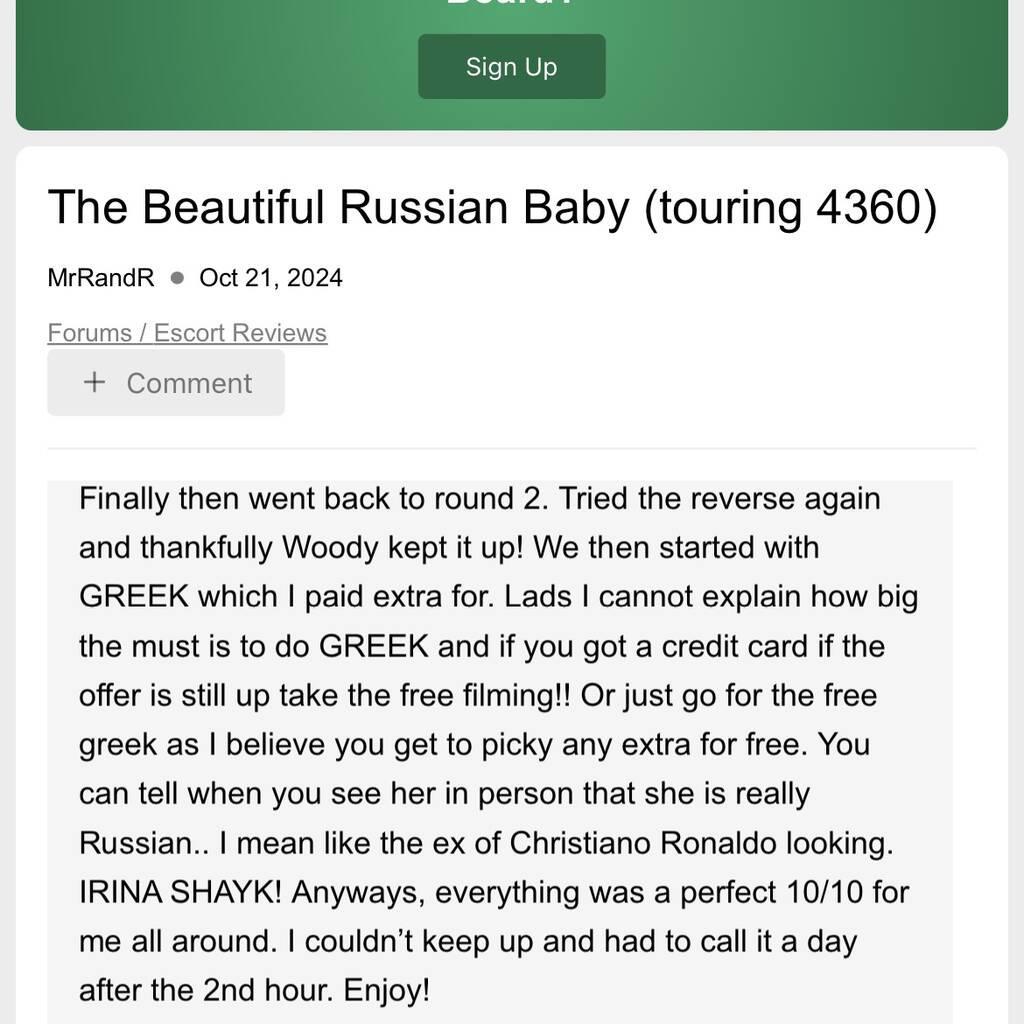Select the thread title heading
Viewport: 1024px width, 1024px height.
point(492,208)
